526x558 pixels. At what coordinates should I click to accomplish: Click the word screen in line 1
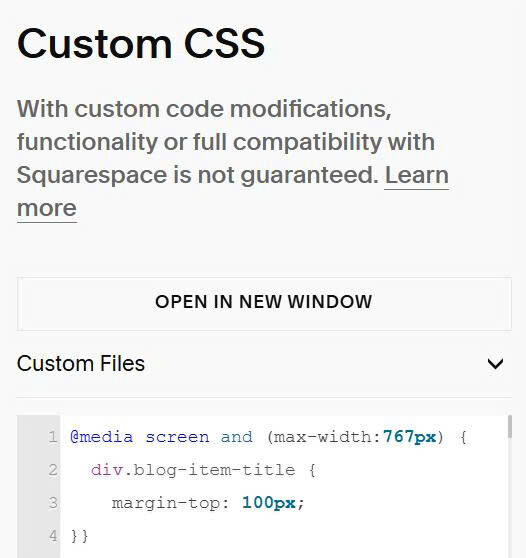coord(177,437)
